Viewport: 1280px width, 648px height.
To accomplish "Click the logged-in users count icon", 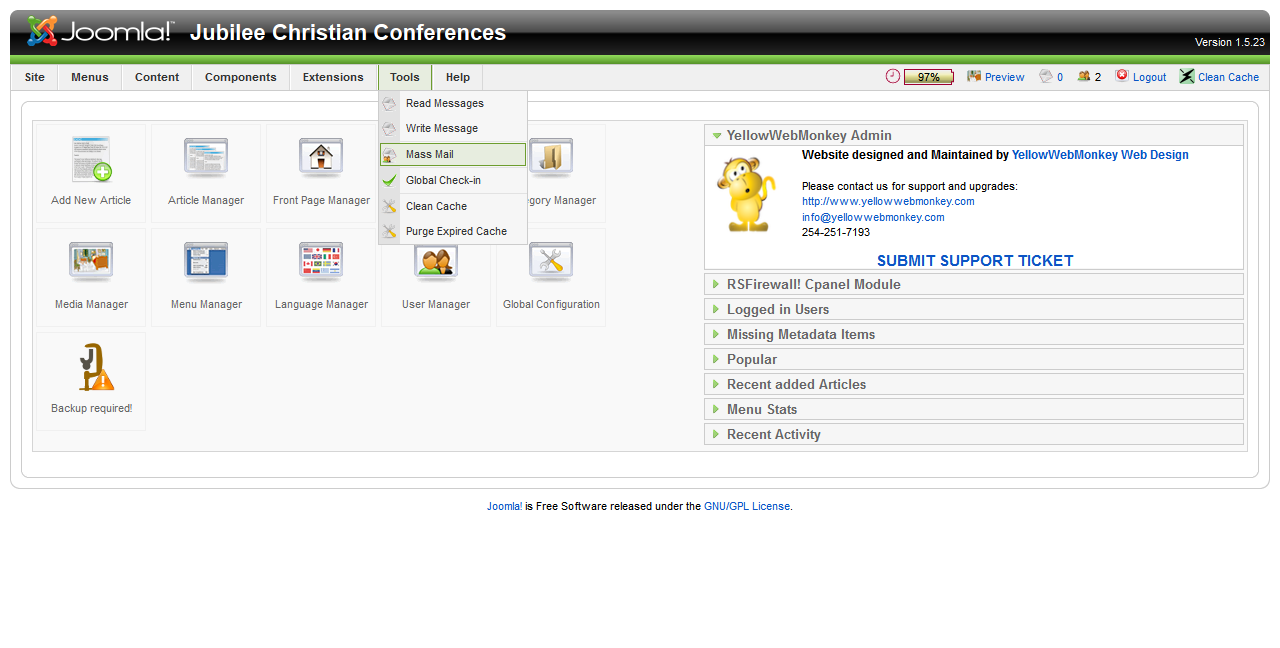I will point(1084,76).
